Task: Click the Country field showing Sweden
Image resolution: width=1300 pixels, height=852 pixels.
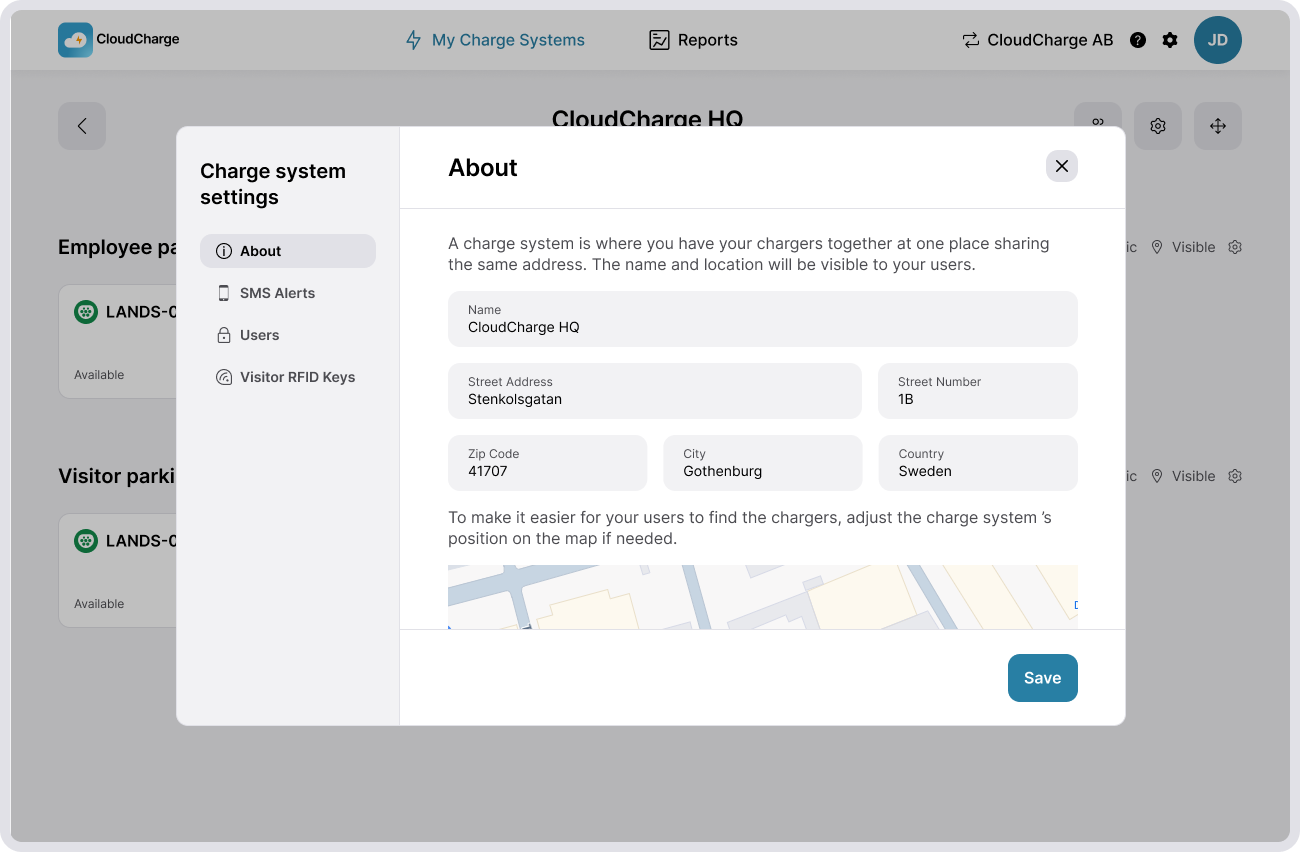Action: (x=978, y=463)
